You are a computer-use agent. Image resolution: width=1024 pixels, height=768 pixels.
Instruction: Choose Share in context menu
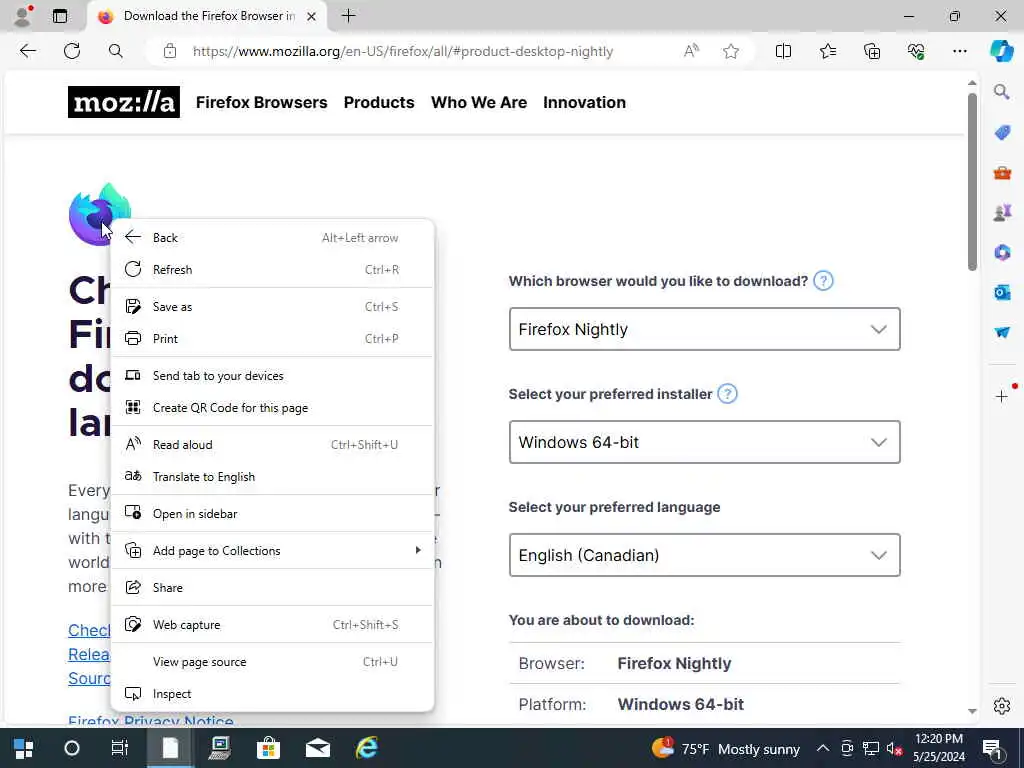pyautogui.click(x=272, y=587)
